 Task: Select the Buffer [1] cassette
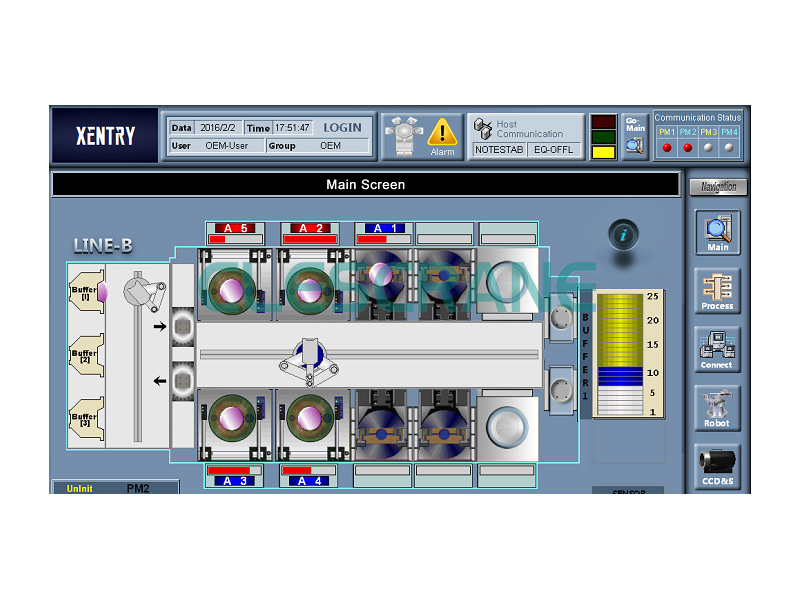(87, 292)
